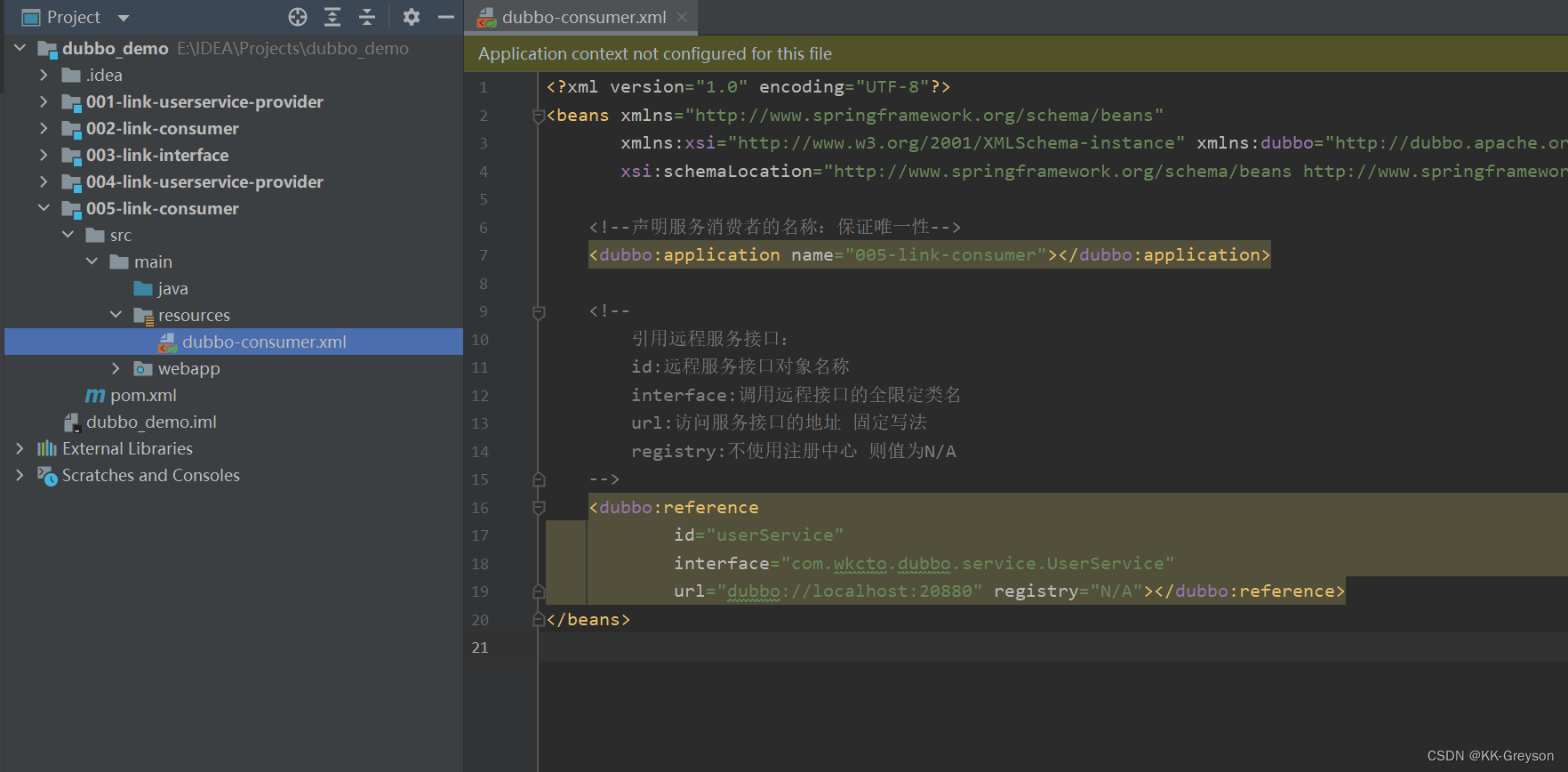
Task: Click the Application context not configured banner
Action: tap(1016, 53)
